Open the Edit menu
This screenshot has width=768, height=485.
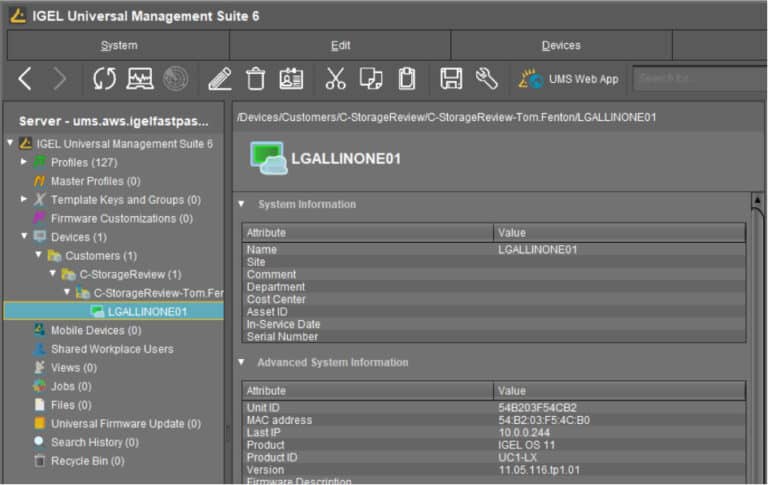pos(340,46)
